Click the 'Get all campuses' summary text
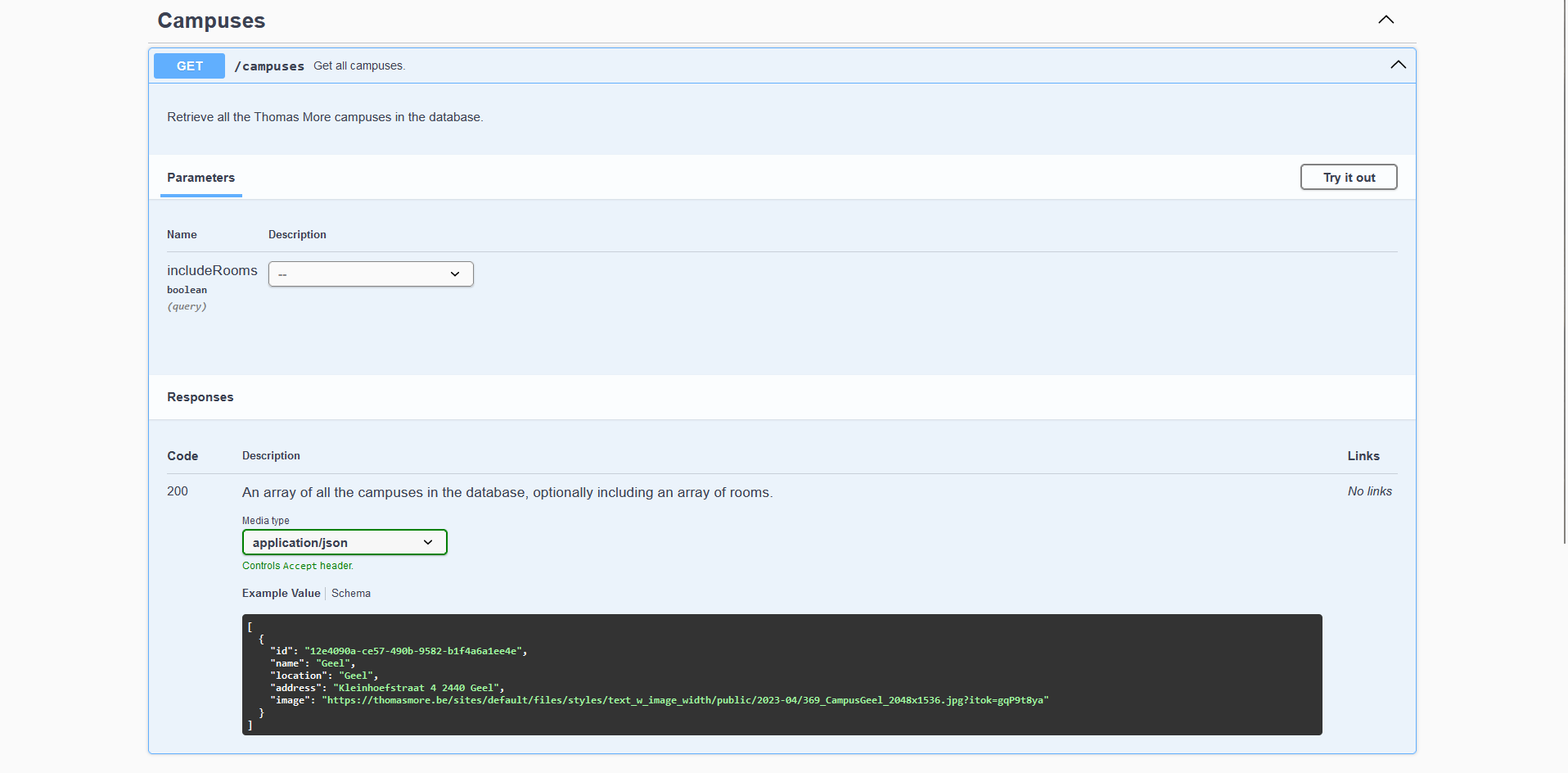Screen dimensions: 1568x773 coord(358,66)
